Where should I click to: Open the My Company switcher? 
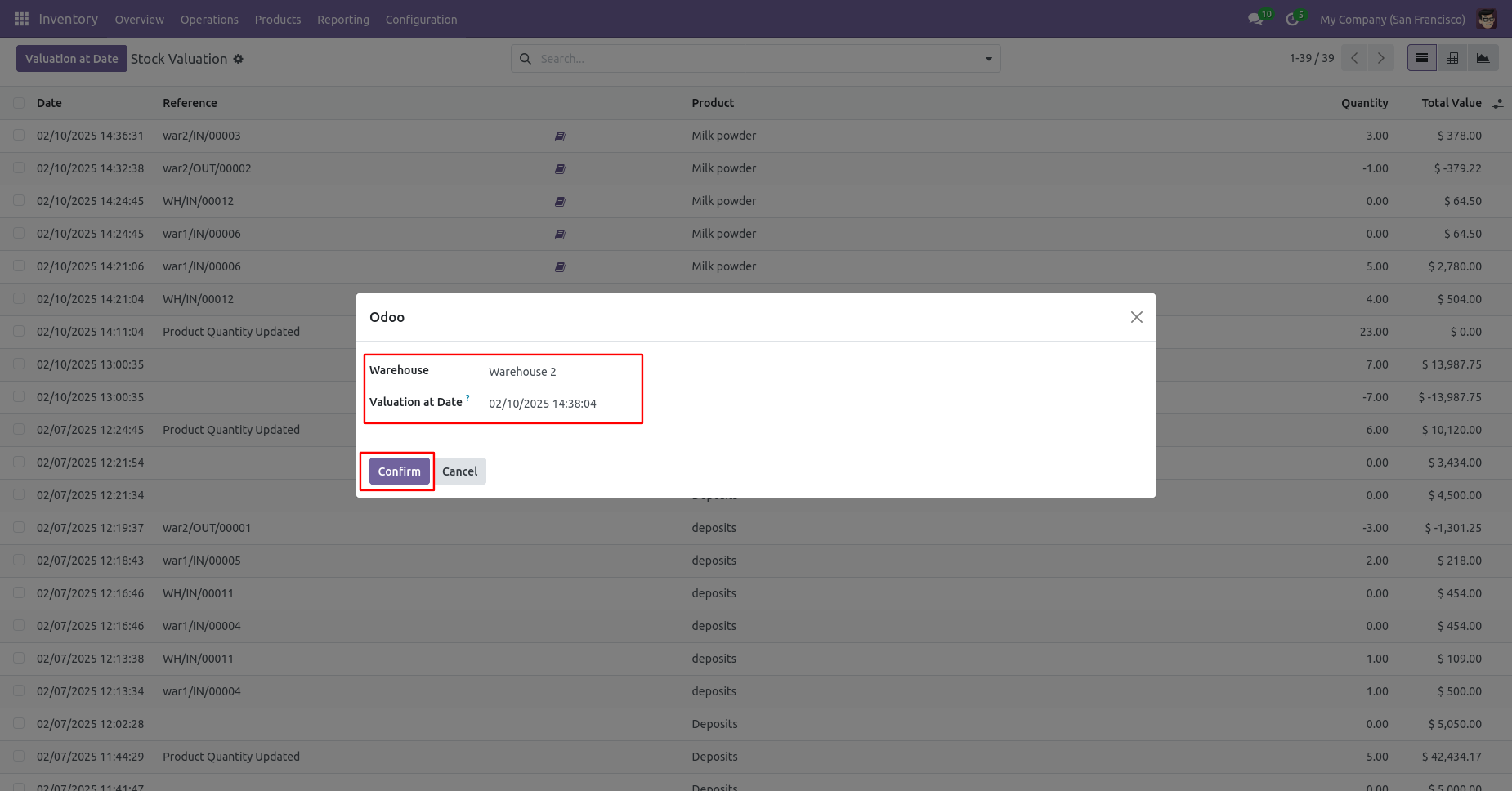pyautogui.click(x=1392, y=20)
